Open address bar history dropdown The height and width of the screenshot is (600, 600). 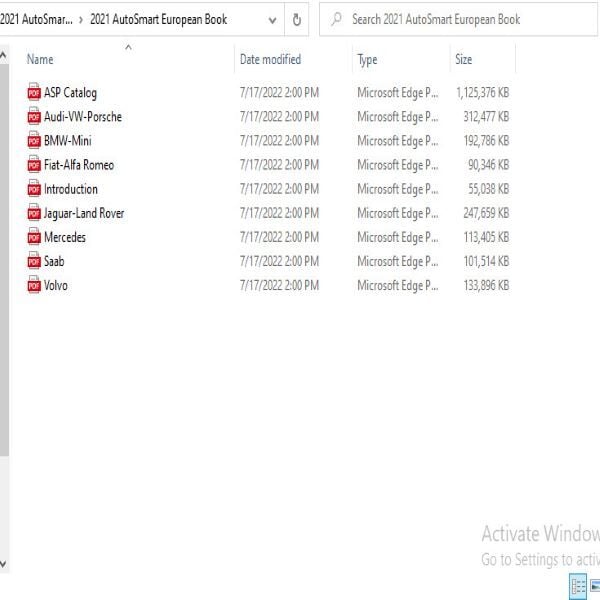[x=272, y=20]
